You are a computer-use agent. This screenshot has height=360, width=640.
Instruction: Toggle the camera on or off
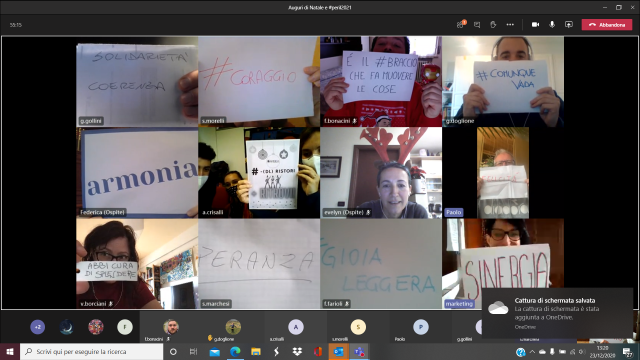[x=535, y=24]
